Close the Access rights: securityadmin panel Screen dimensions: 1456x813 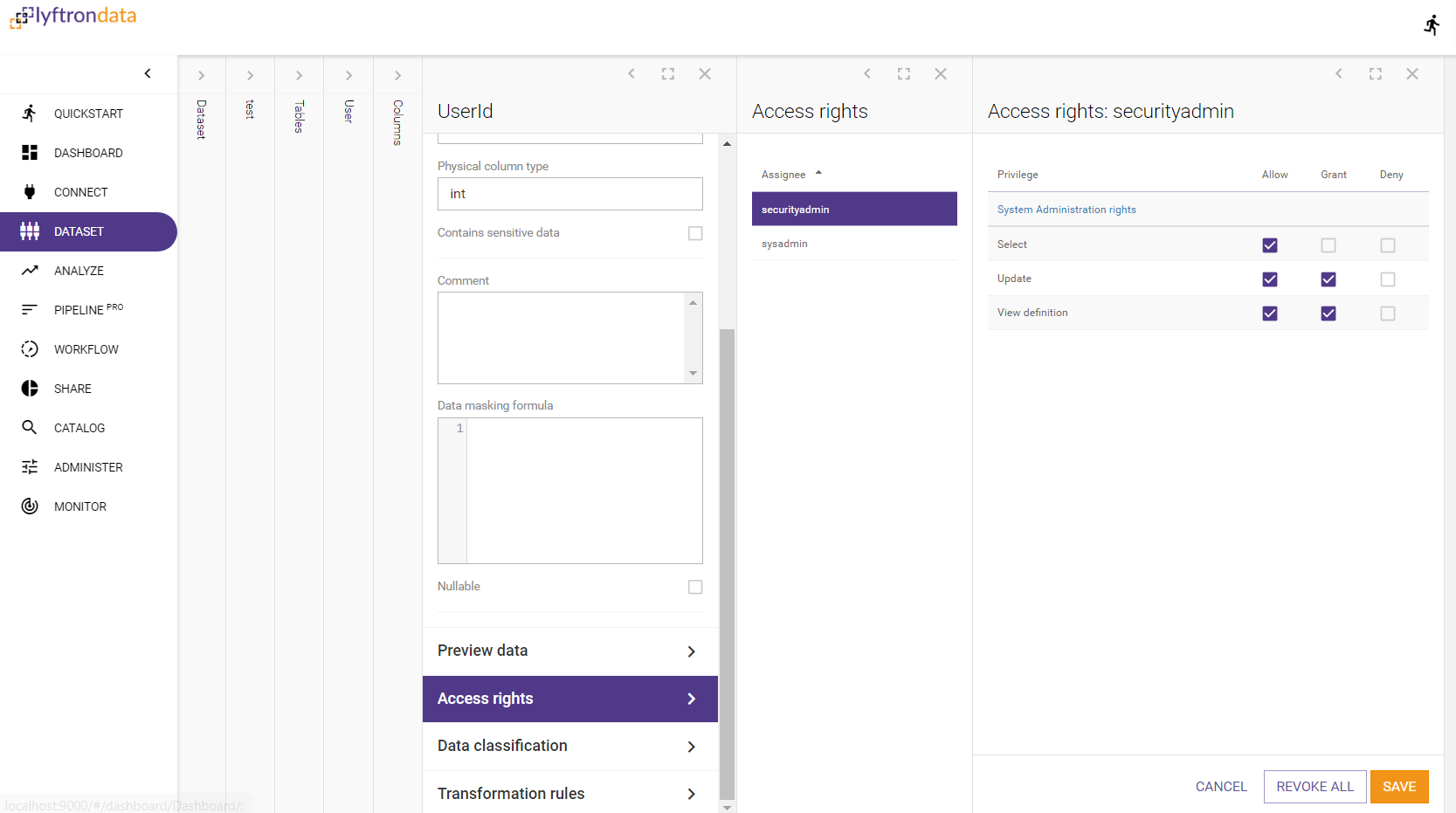point(1412,74)
